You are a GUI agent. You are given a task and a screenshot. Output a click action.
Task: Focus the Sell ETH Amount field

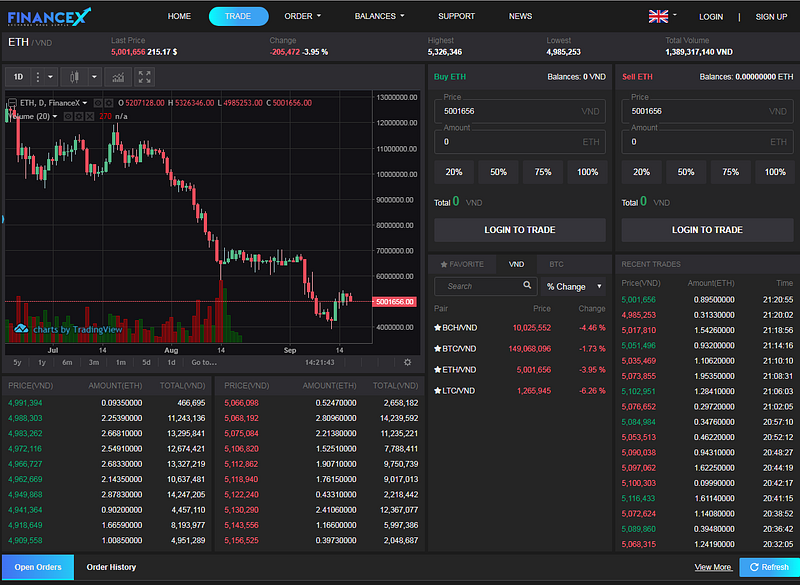pyautogui.click(x=707, y=142)
